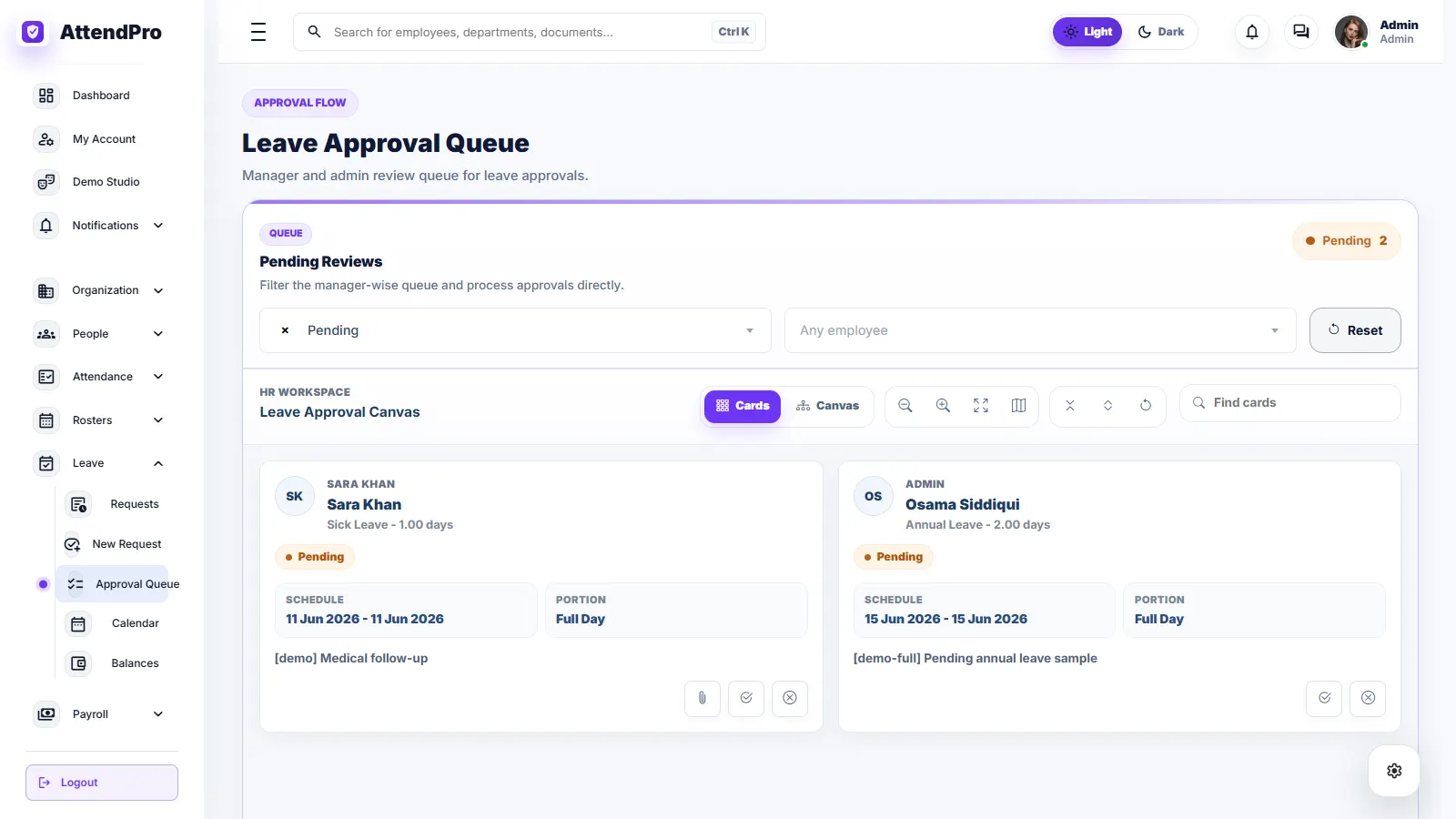Open New Request page

coord(126,544)
